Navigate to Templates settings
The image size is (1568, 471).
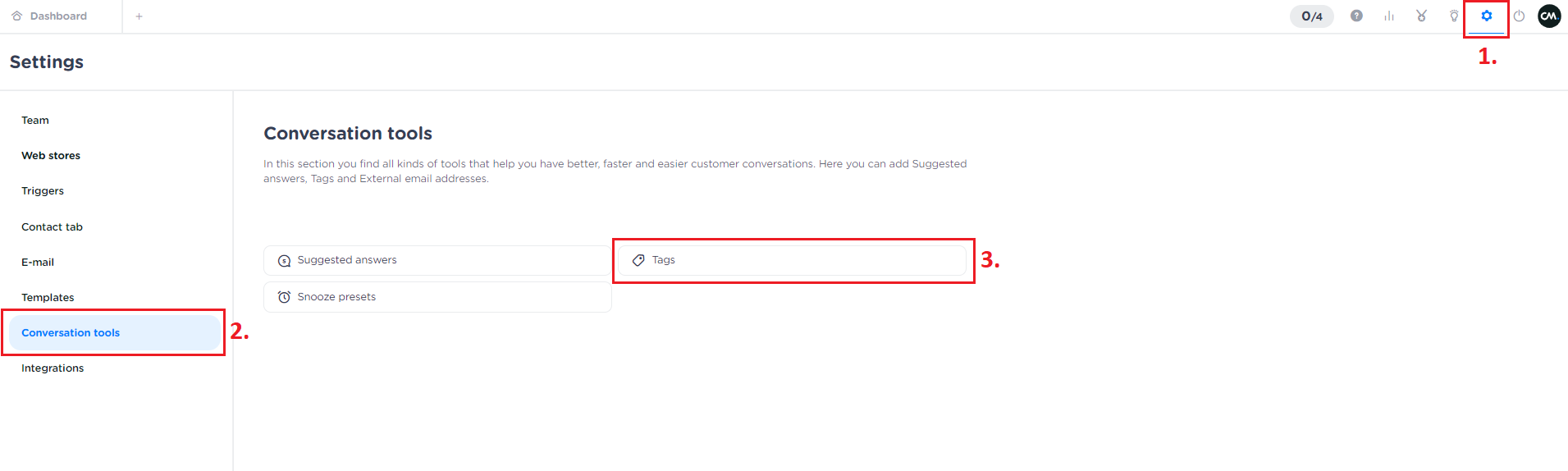pyautogui.click(x=48, y=298)
